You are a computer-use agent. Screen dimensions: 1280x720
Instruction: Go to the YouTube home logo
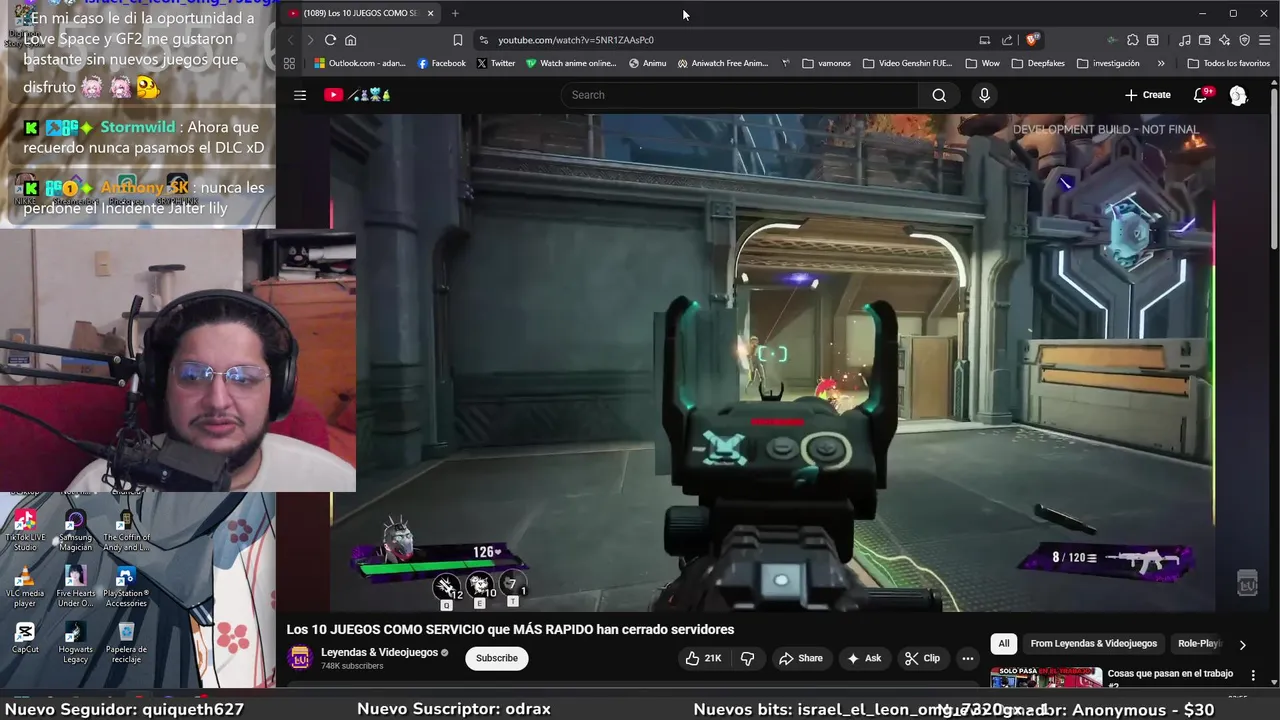pos(357,95)
